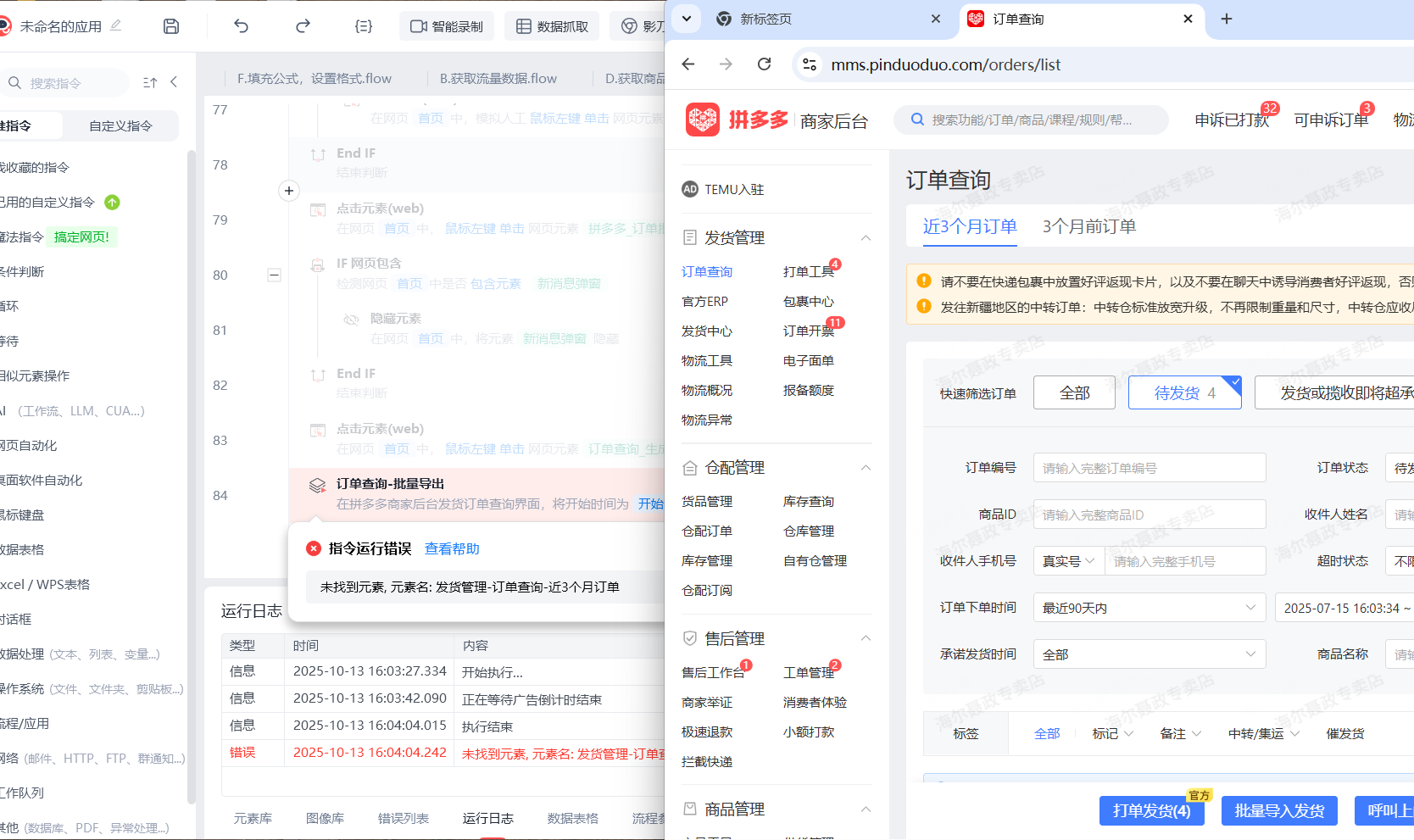Select the 错误 log row in the run log
The height and width of the screenshot is (840, 1414).
(443, 753)
